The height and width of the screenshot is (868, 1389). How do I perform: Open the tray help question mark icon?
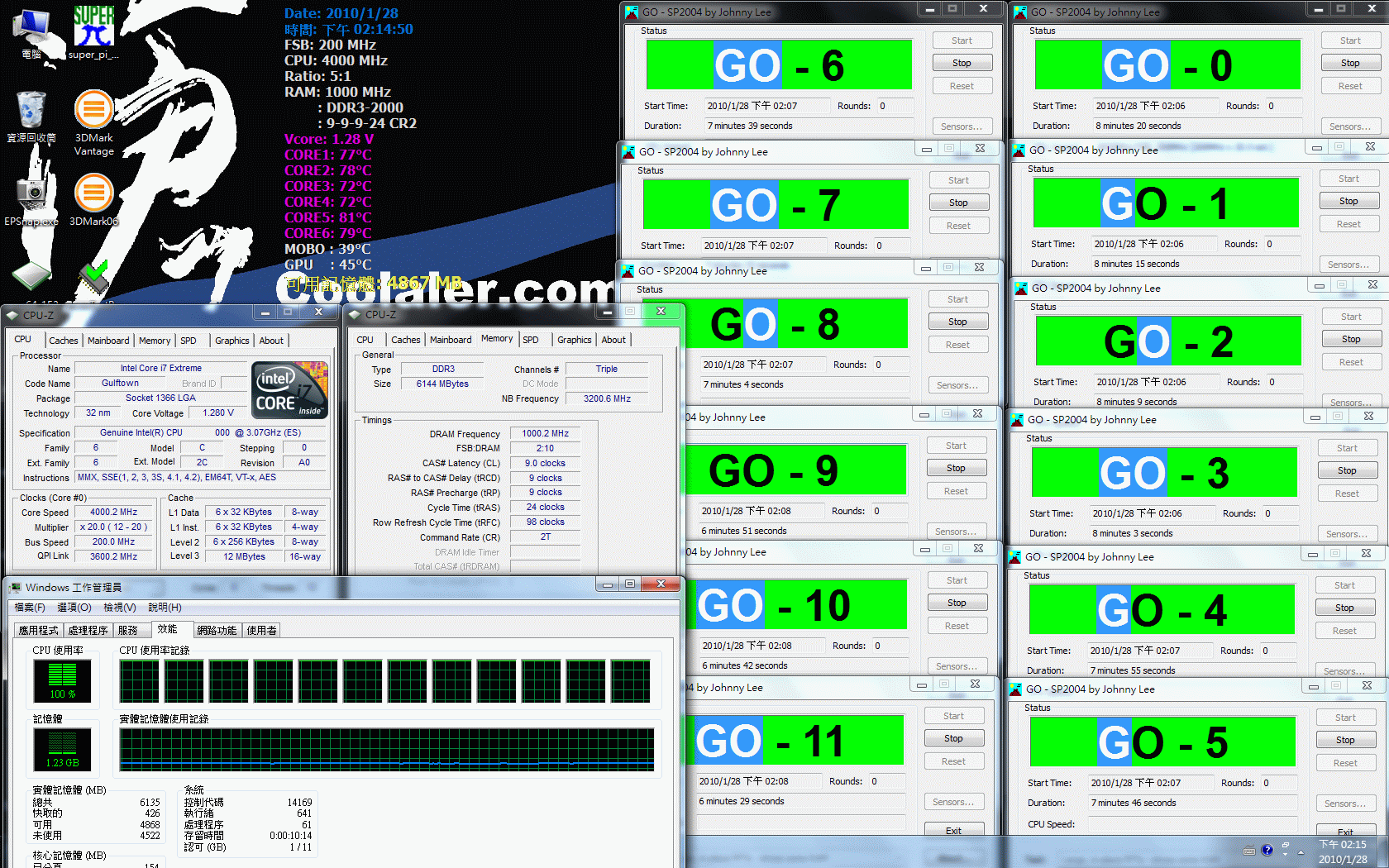pos(1267,851)
